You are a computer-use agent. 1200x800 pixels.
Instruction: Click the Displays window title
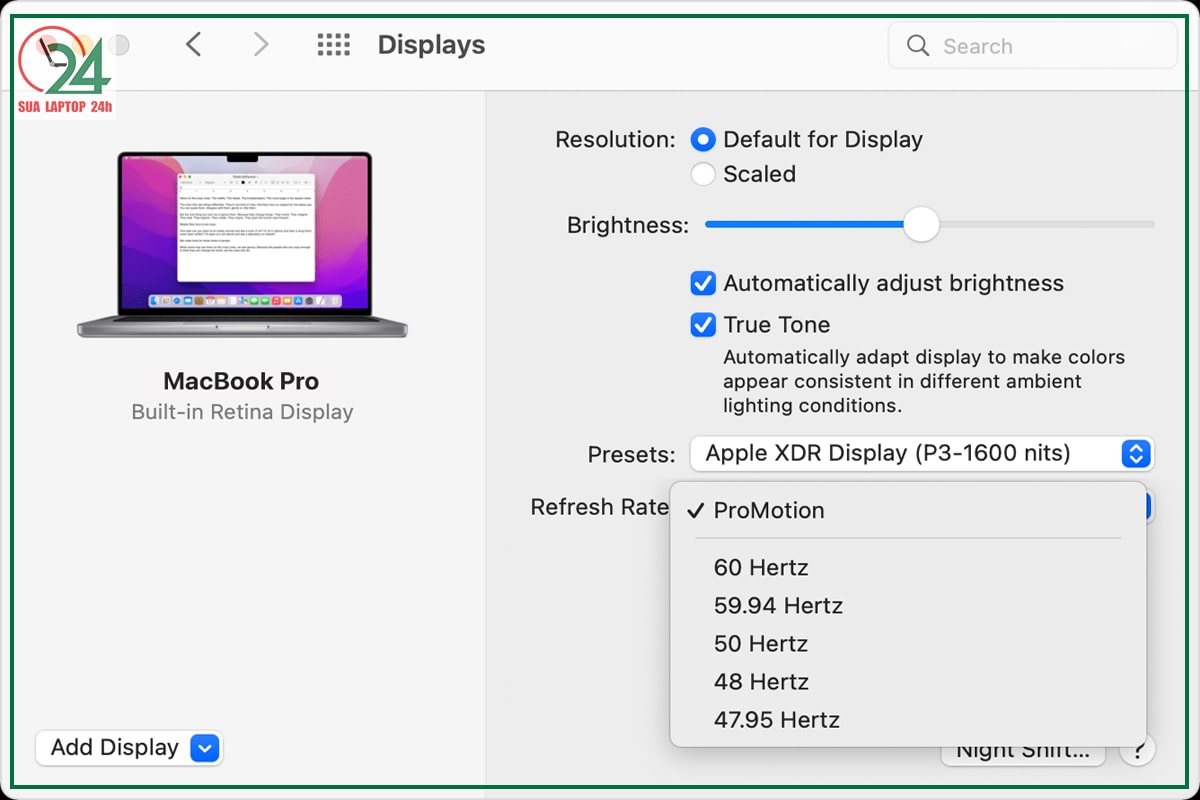point(431,45)
